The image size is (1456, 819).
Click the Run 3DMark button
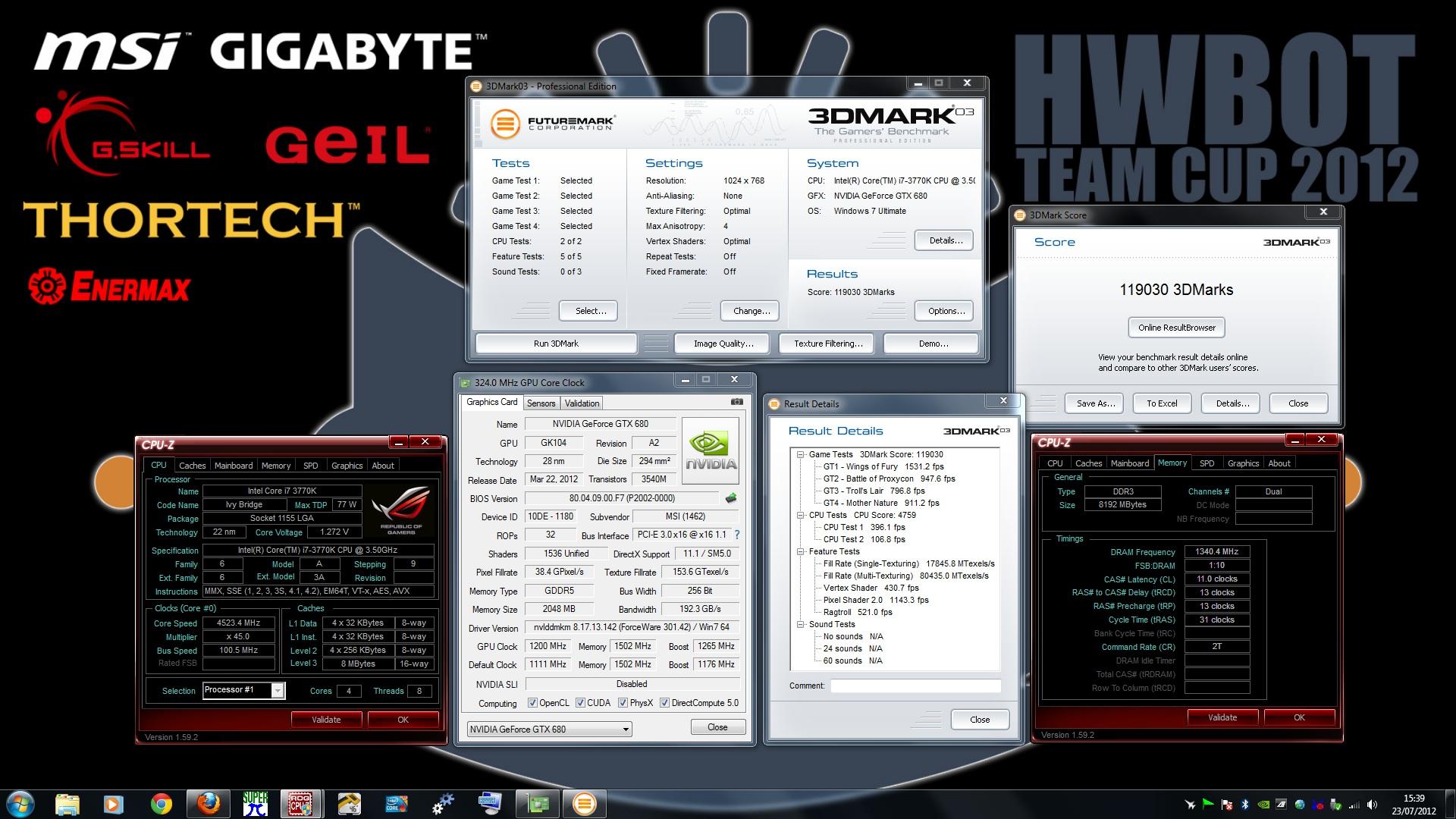pyautogui.click(x=556, y=344)
